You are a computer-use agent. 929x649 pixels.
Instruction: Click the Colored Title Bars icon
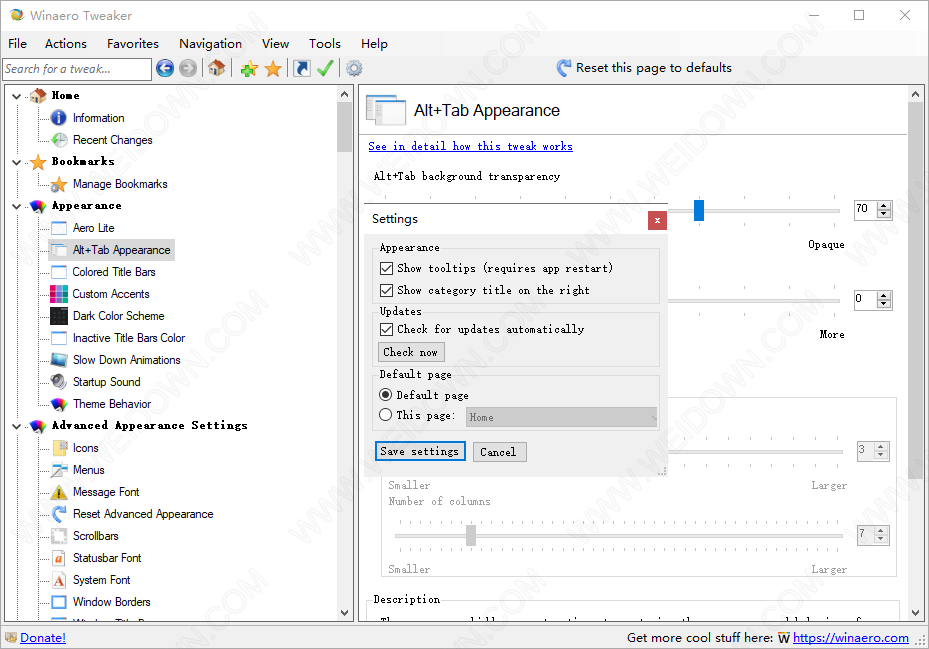click(59, 272)
